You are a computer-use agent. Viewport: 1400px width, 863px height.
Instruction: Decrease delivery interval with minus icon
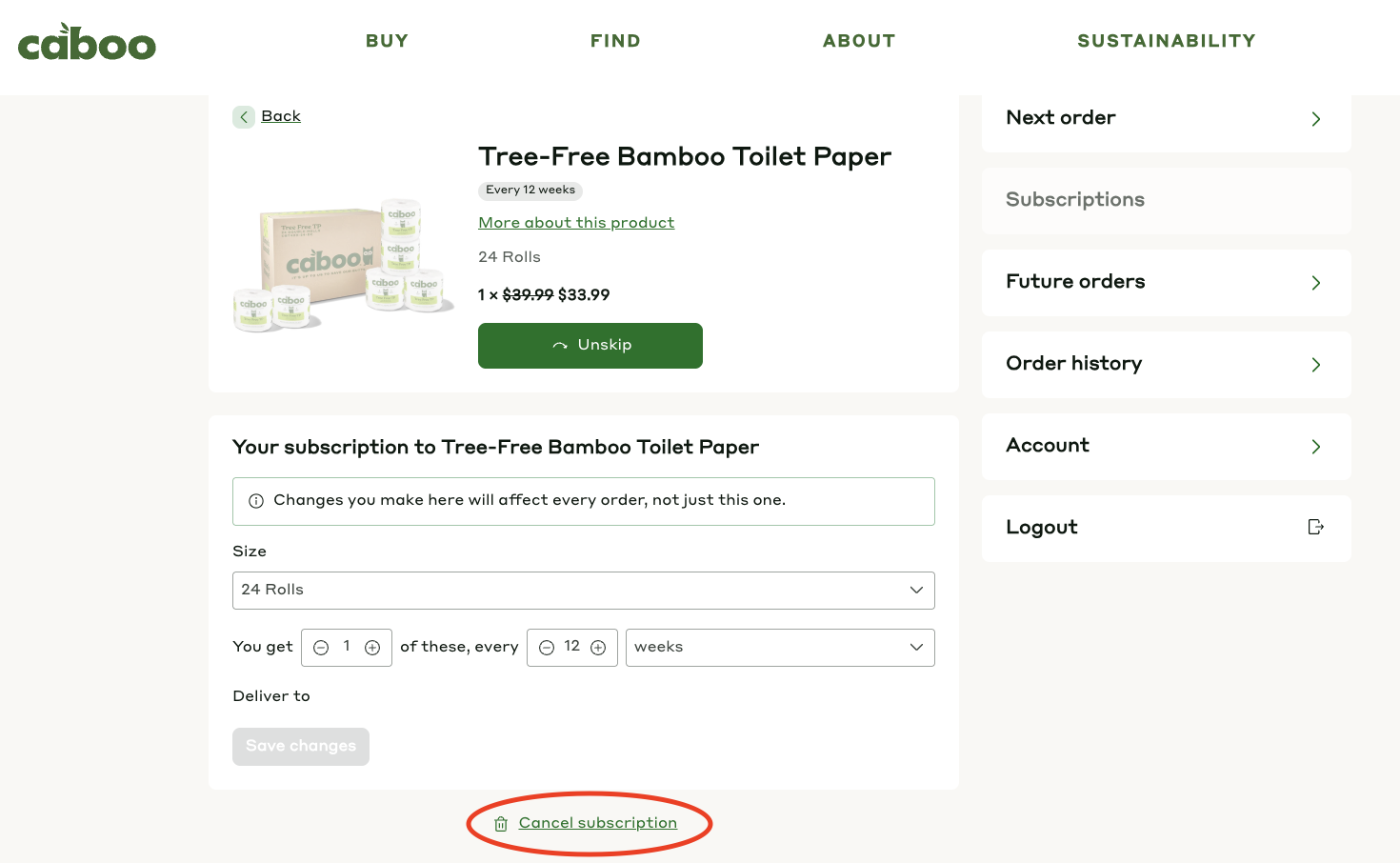pos(547,648)
